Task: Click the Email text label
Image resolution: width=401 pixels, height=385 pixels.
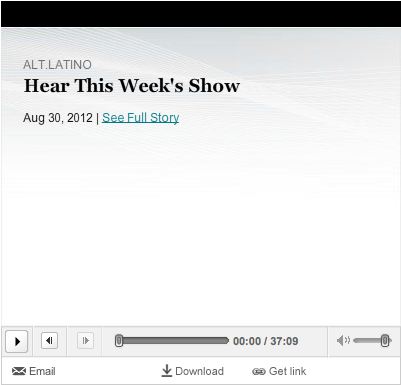Action: click(x=42, y=371)
